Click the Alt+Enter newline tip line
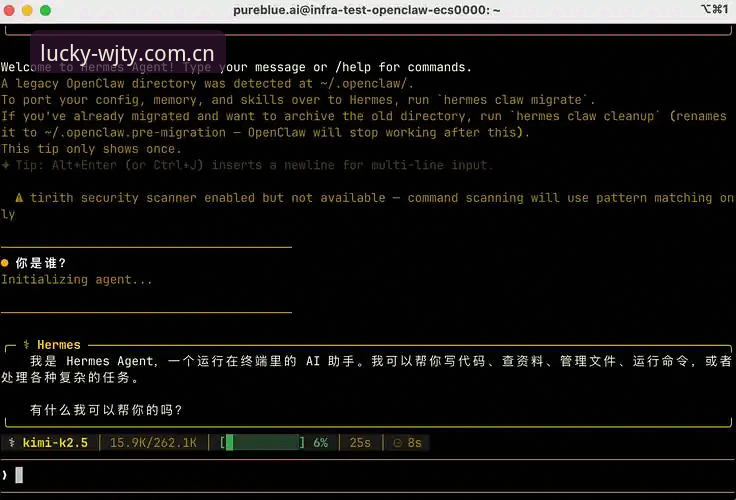The height and width of the screenshot is (500, 736). tap(247, 165)
